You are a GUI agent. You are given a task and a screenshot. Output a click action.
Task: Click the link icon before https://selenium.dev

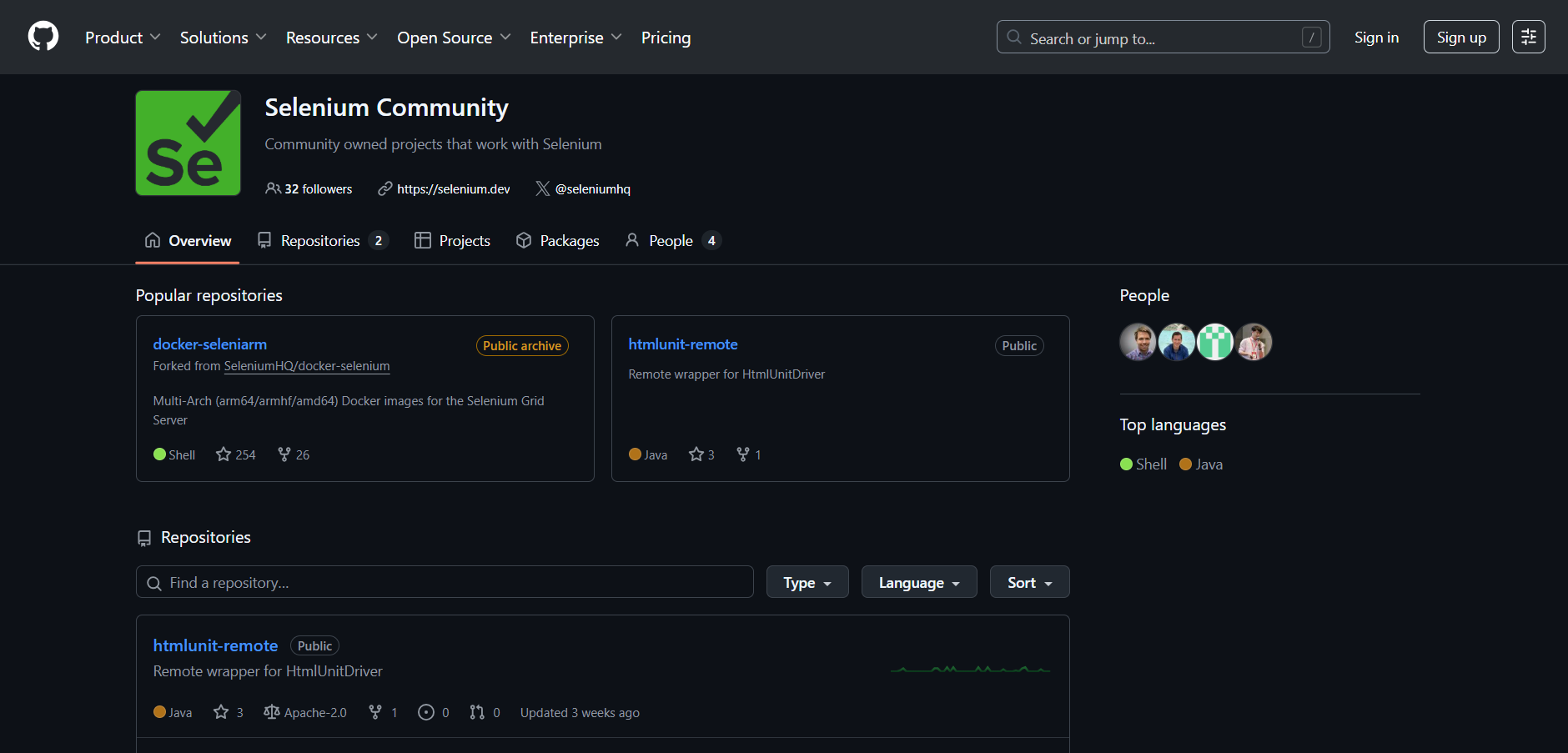[x=384, y=188]
